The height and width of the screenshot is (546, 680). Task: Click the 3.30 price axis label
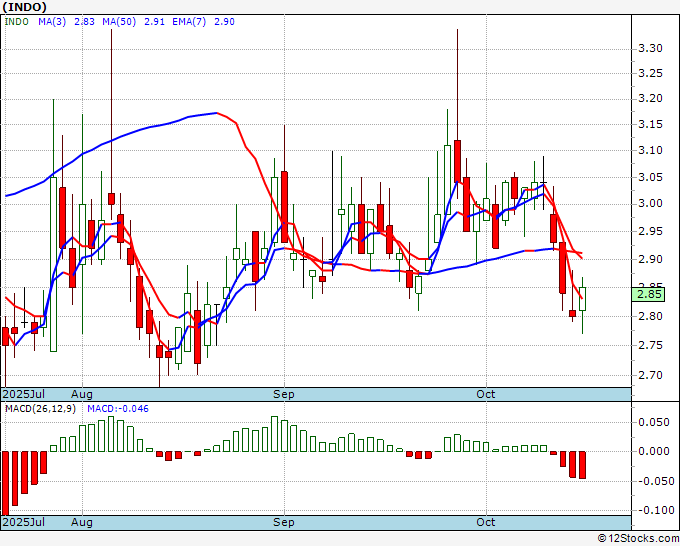(651, 49)
